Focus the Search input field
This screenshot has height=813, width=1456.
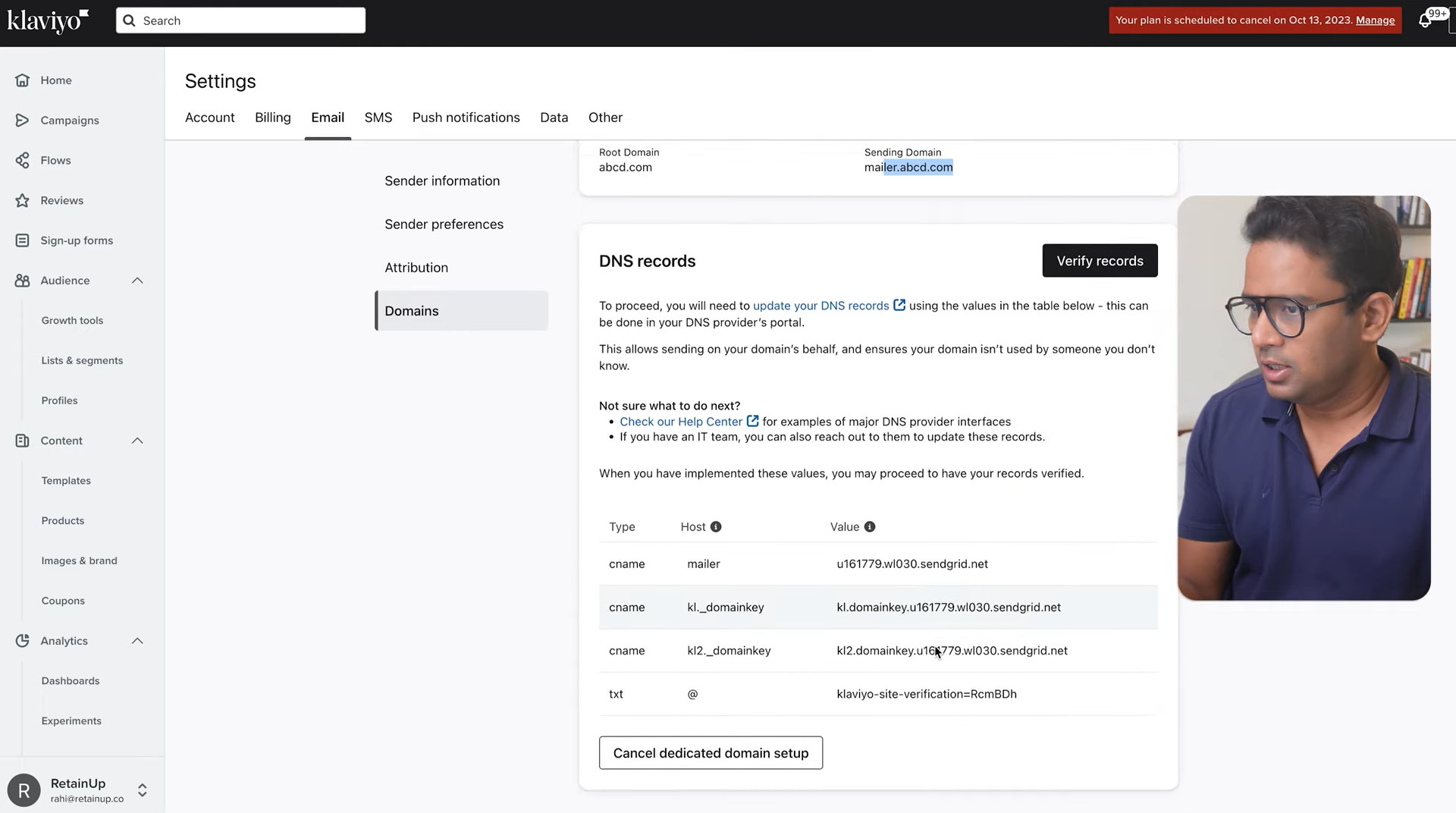240,20
